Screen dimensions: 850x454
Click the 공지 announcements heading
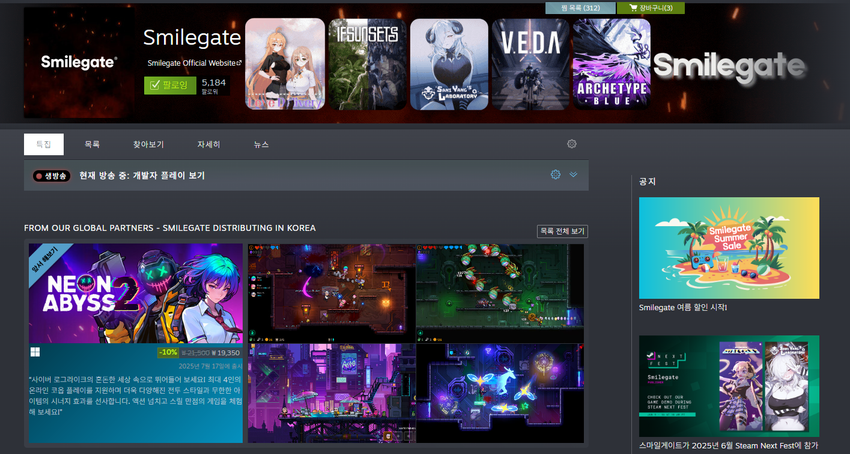click(x=647, y=181)
